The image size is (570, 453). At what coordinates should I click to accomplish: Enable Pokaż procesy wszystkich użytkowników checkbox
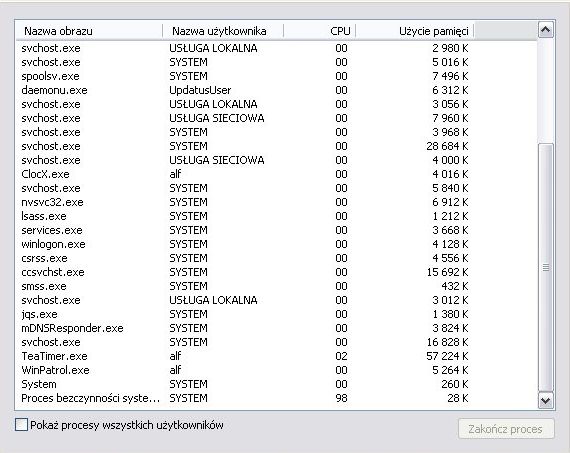click(x=21, y=424)
